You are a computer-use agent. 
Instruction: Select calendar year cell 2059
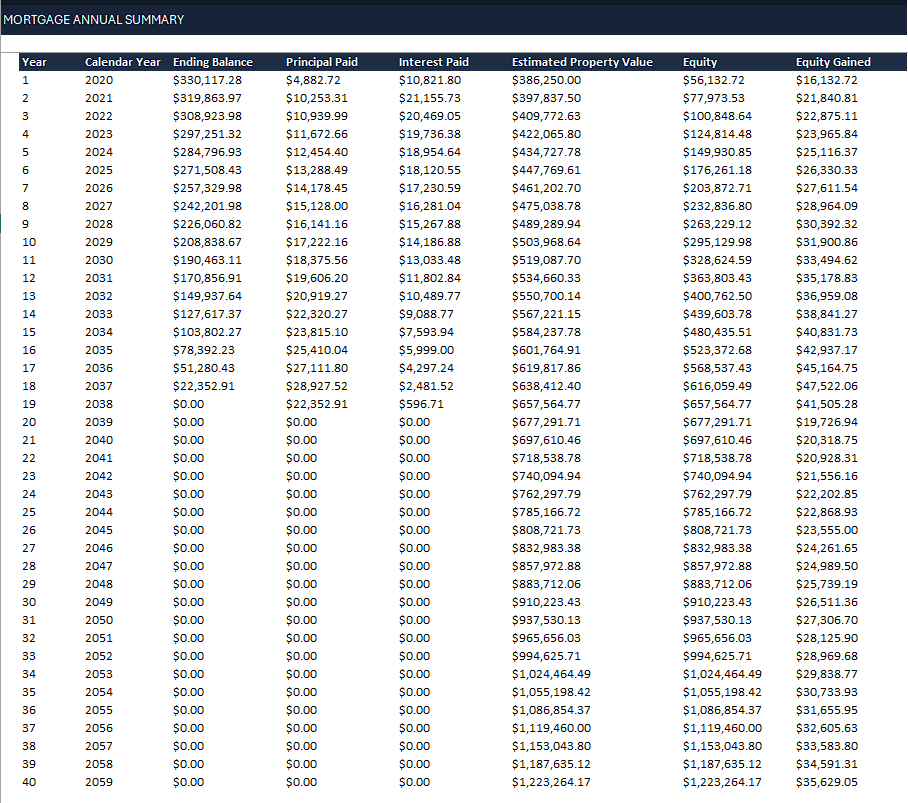pyautogui.click(x=99, y=782)
